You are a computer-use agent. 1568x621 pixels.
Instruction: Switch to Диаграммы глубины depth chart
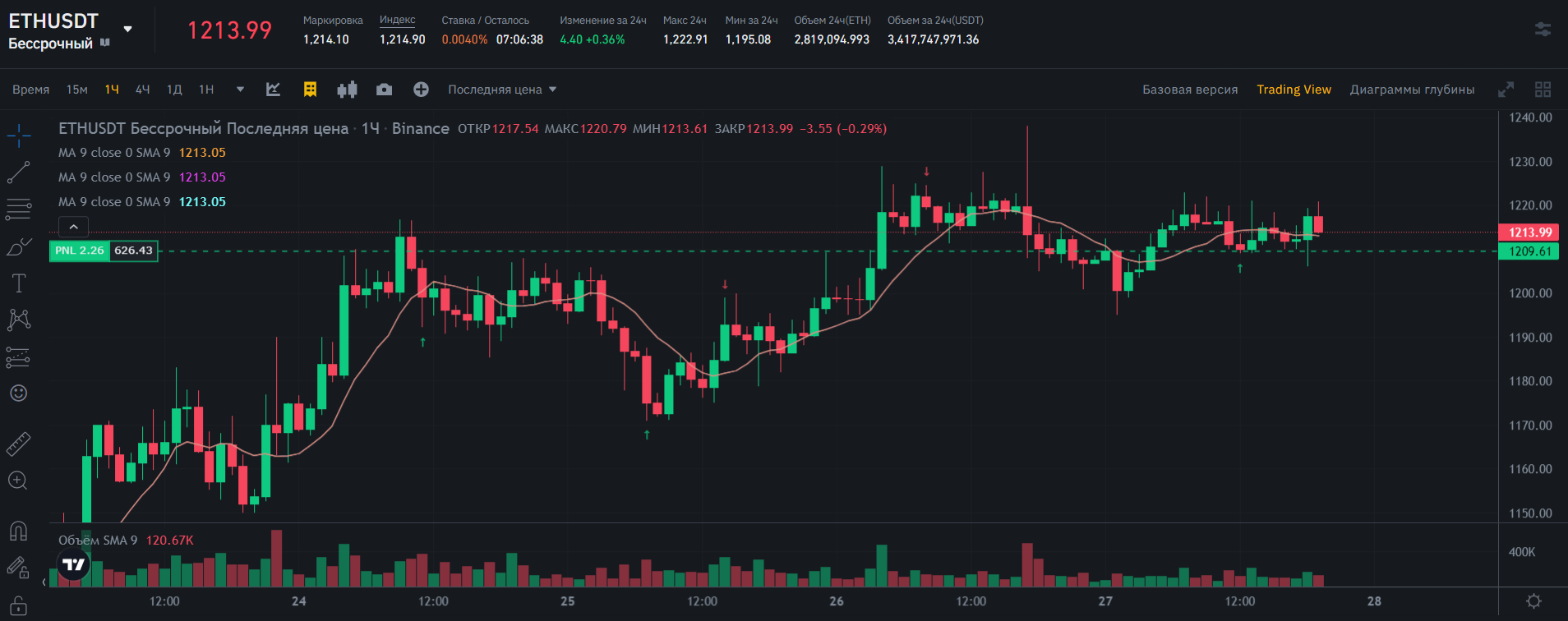click(x=1412, y=90)
